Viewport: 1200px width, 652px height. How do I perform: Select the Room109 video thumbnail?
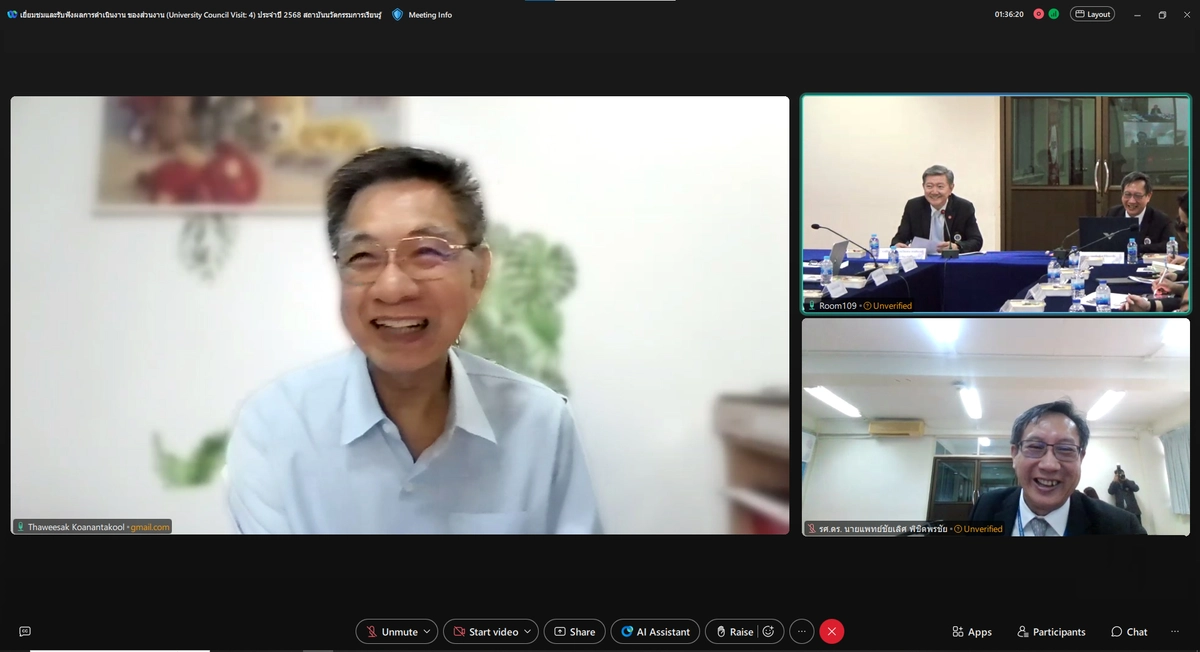[996, 204]
